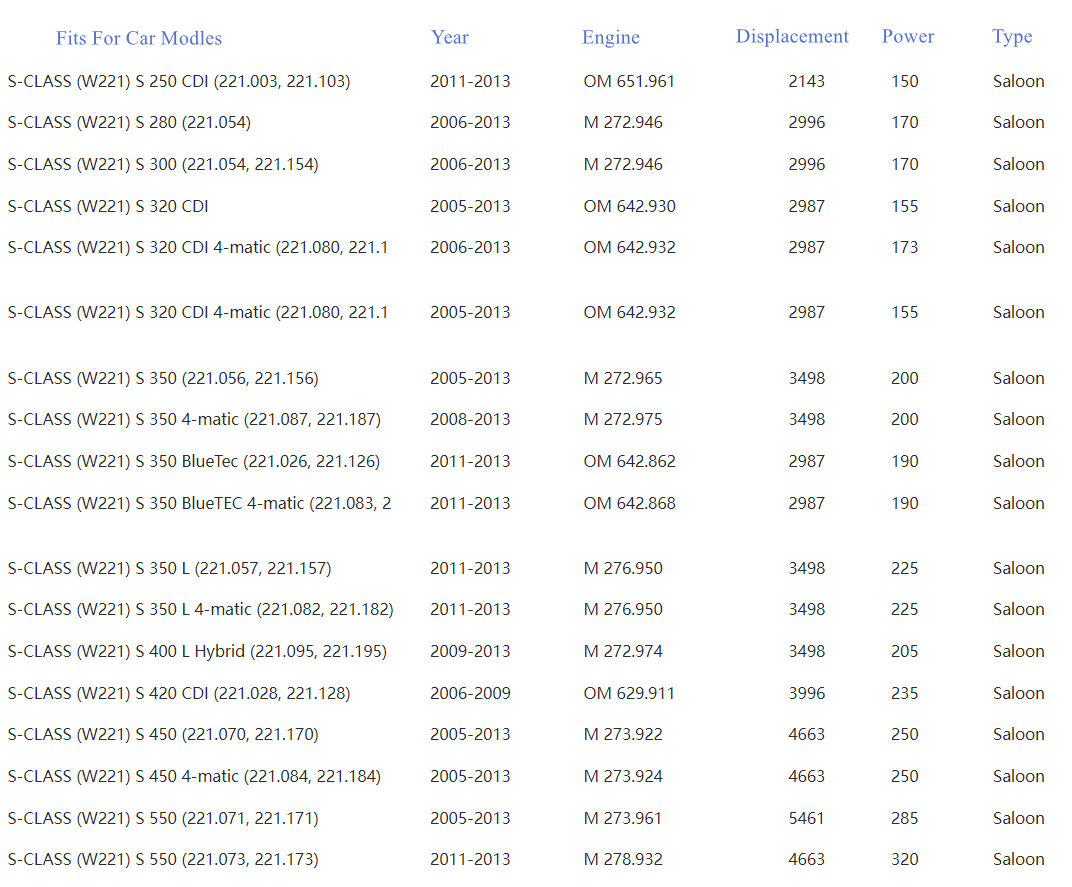Image resolution: width=1072 pixels, height=887 pixels.
Task: Click the 'Fits For Car Modles' column header
Action: tap(139, 38)
